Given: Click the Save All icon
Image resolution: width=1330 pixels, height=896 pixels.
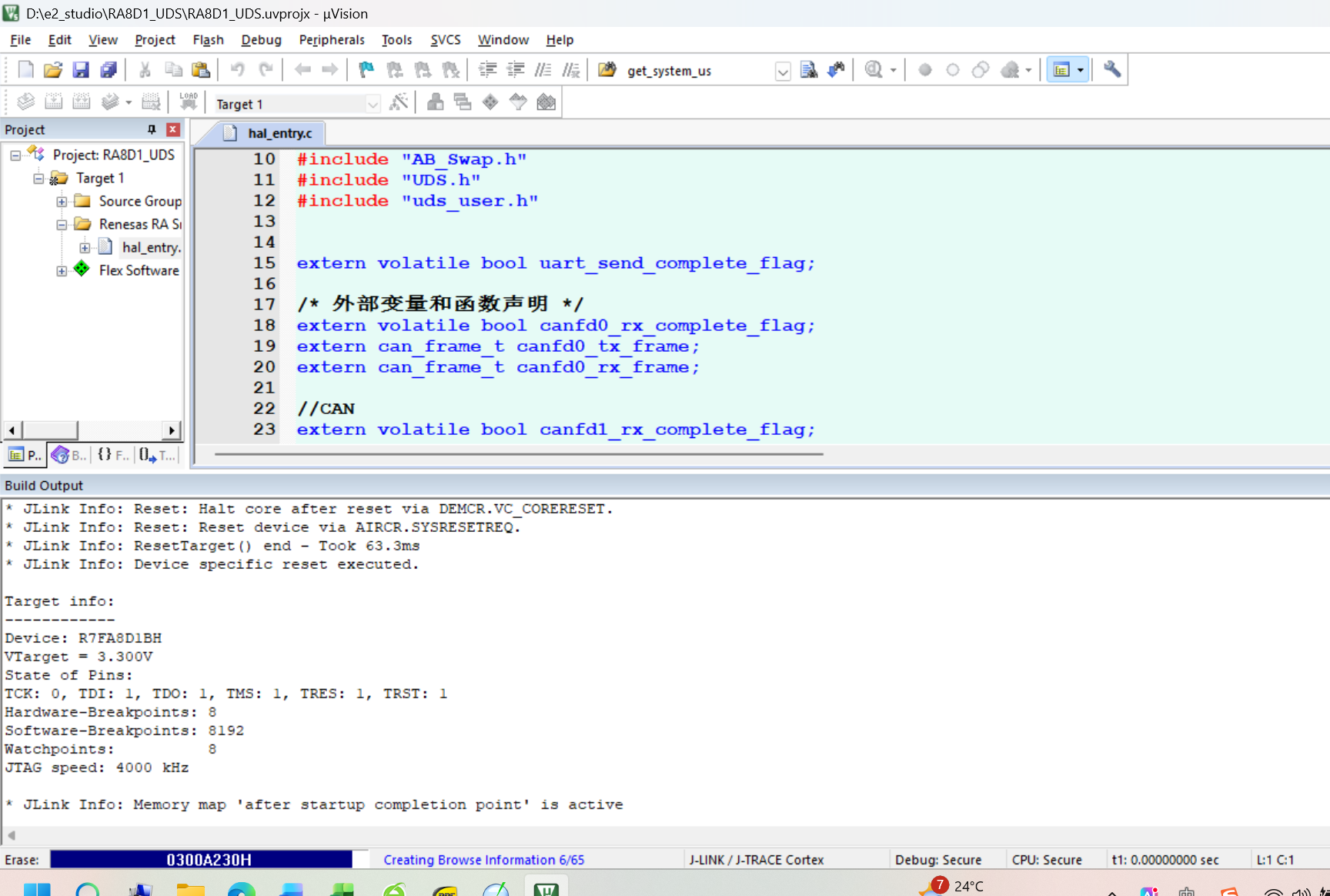Looking at the screenshot, I should pos(109,70).
